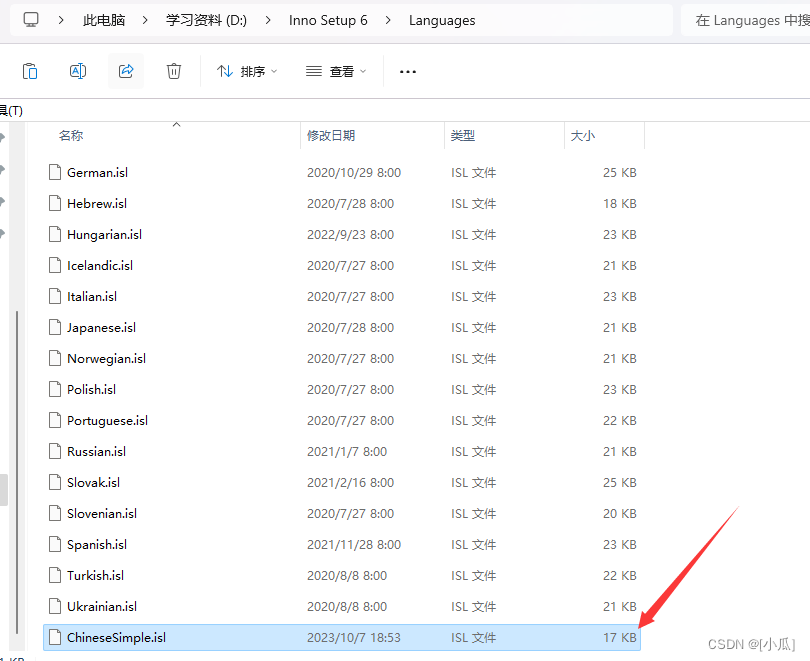Expand chevron after the computer icon
The height and width of the screenshot is (661, 810).
(61, 20)
